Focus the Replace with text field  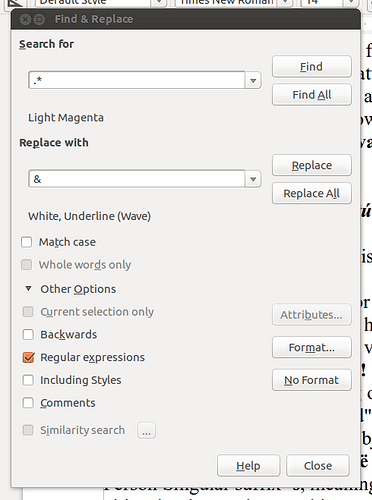(x=137, y=179)
